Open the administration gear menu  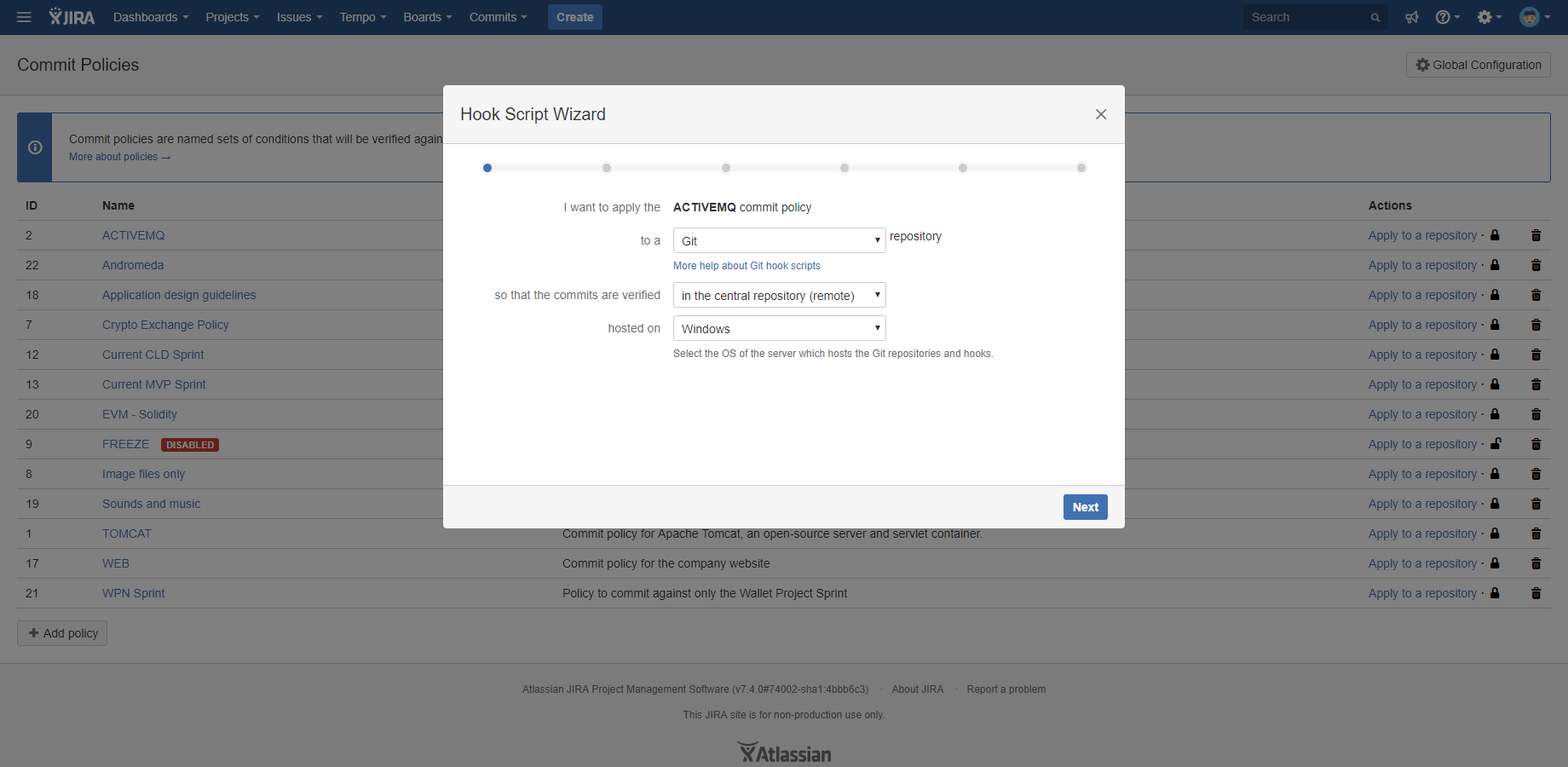coord(1489,17)
